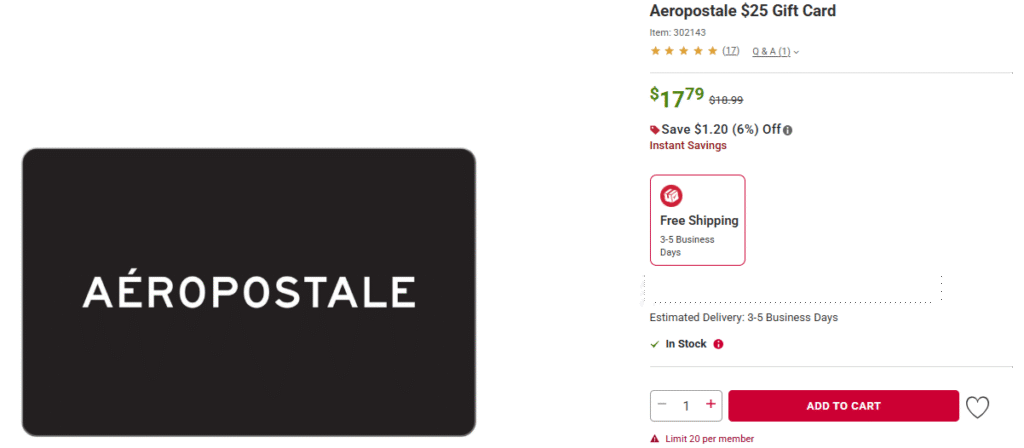Open the 17 reviews link
Viewport: 1024px width, 448px height.
[731, 51]
